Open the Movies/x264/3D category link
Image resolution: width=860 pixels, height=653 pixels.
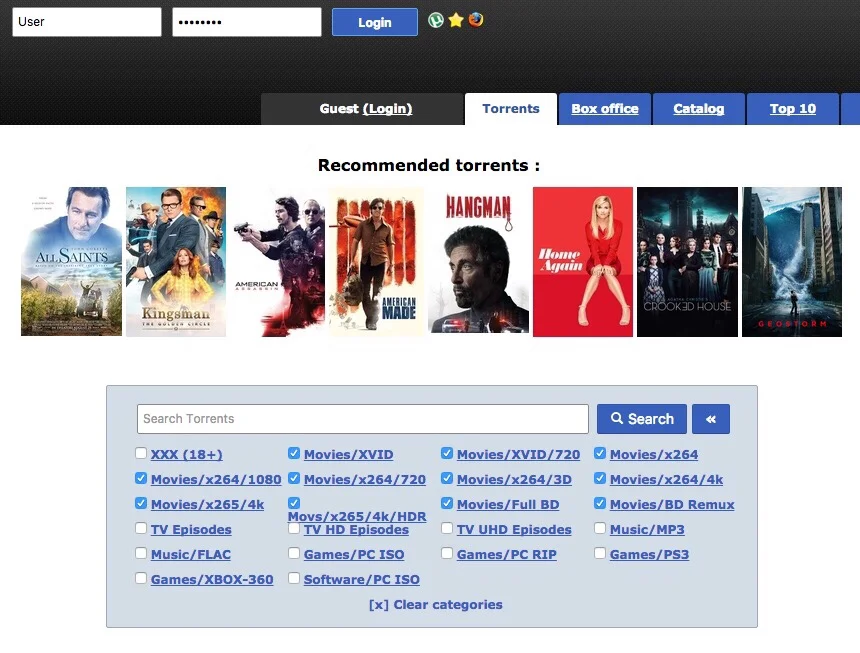(x=514, y=480)
